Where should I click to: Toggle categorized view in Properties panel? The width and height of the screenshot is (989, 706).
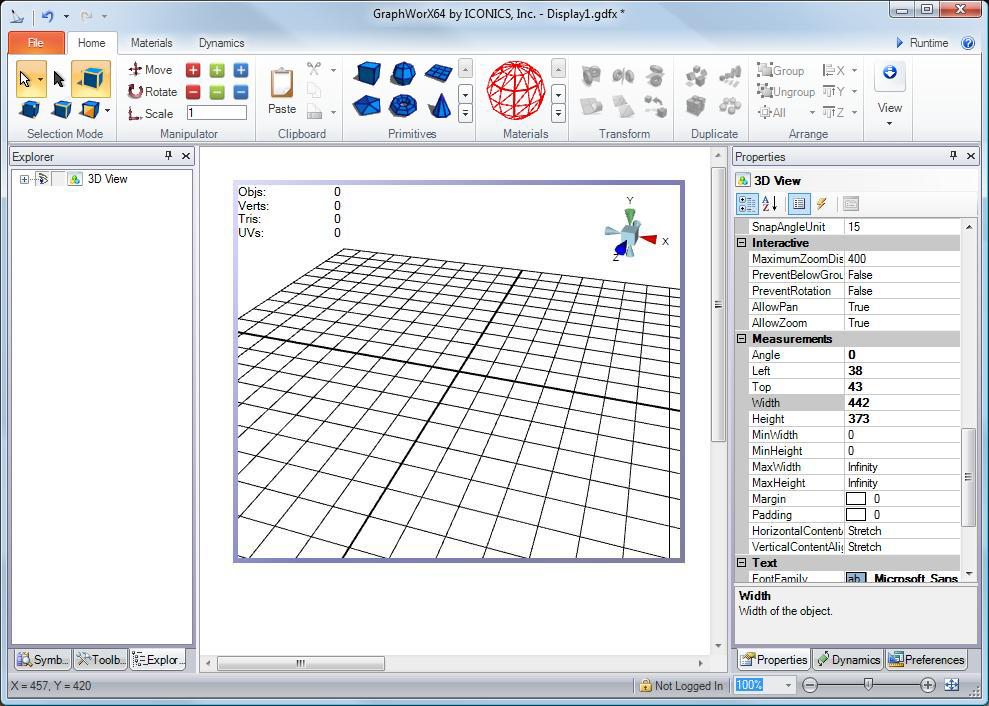747,204
